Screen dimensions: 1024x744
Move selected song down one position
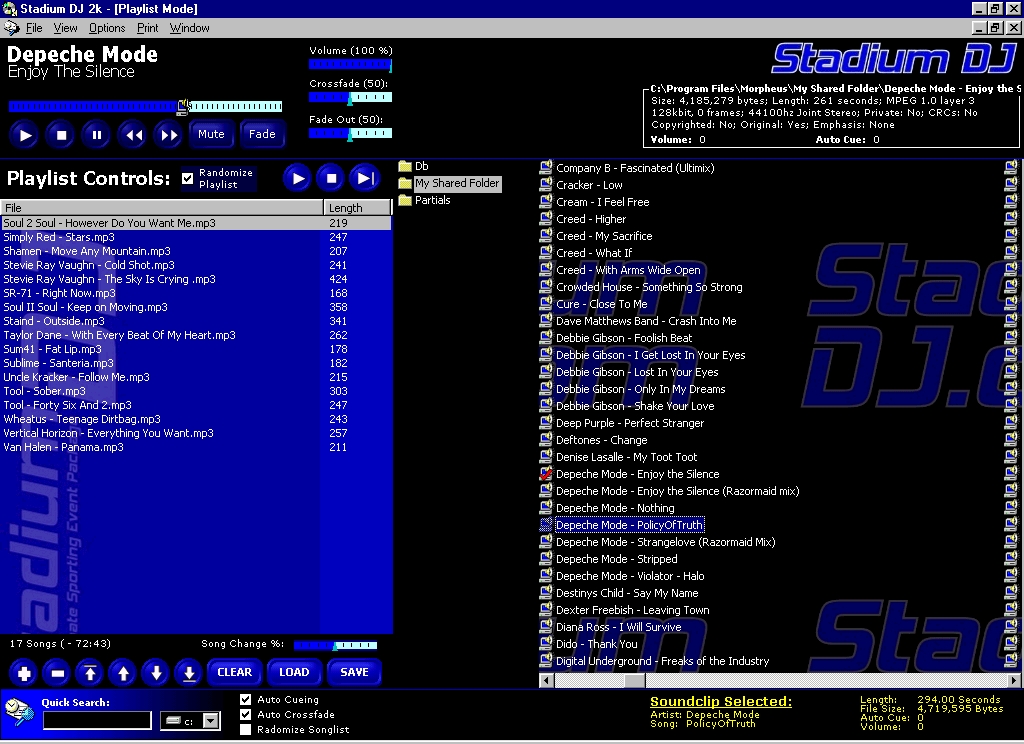(x=155, y=672)
